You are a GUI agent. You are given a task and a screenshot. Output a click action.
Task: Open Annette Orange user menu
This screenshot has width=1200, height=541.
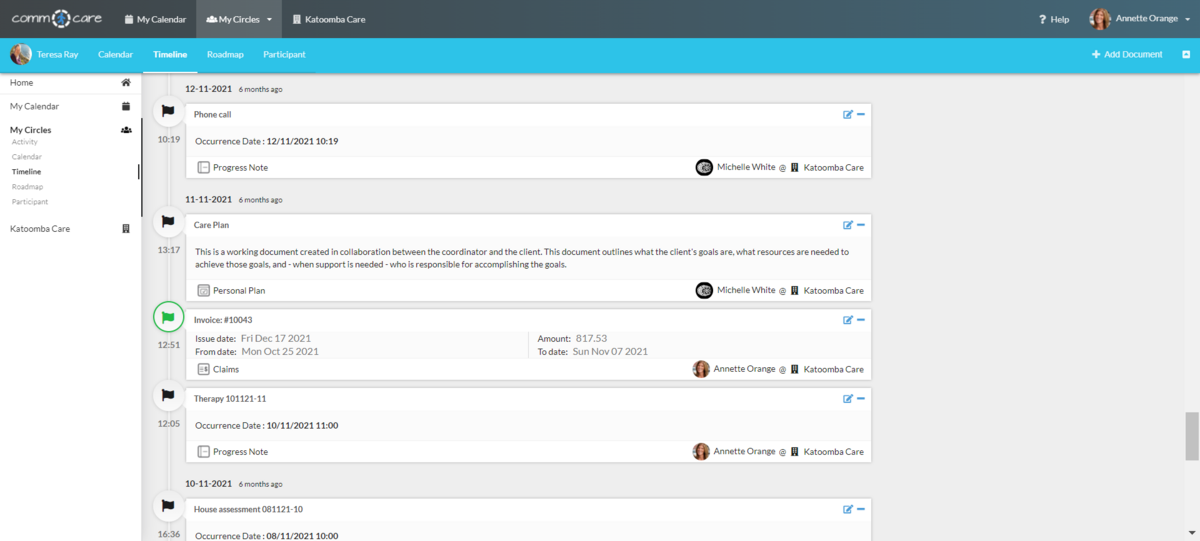1140,19
